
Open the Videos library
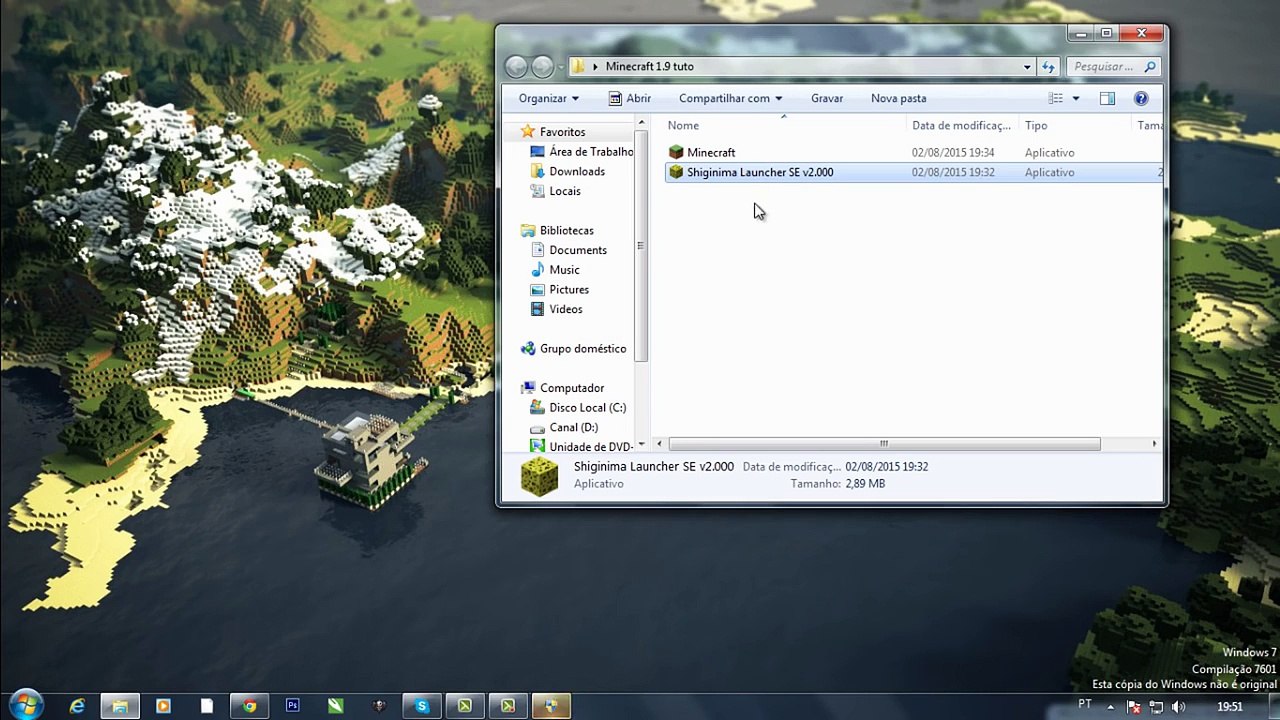point(566,309)
